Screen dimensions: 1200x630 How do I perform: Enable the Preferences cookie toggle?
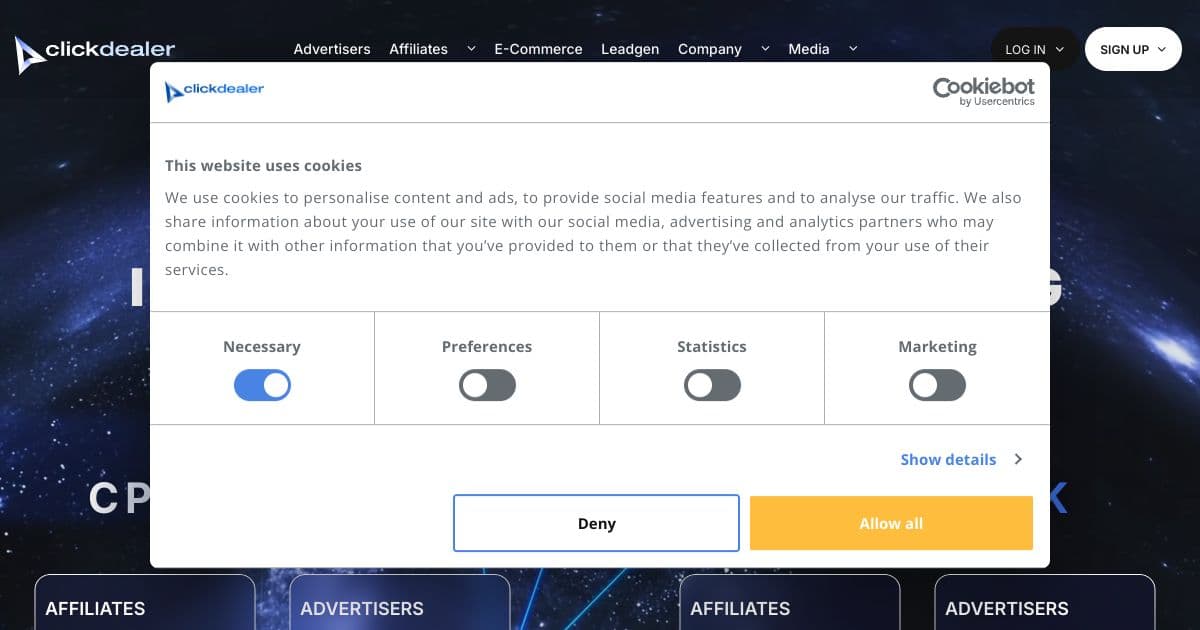click(487, 385)
